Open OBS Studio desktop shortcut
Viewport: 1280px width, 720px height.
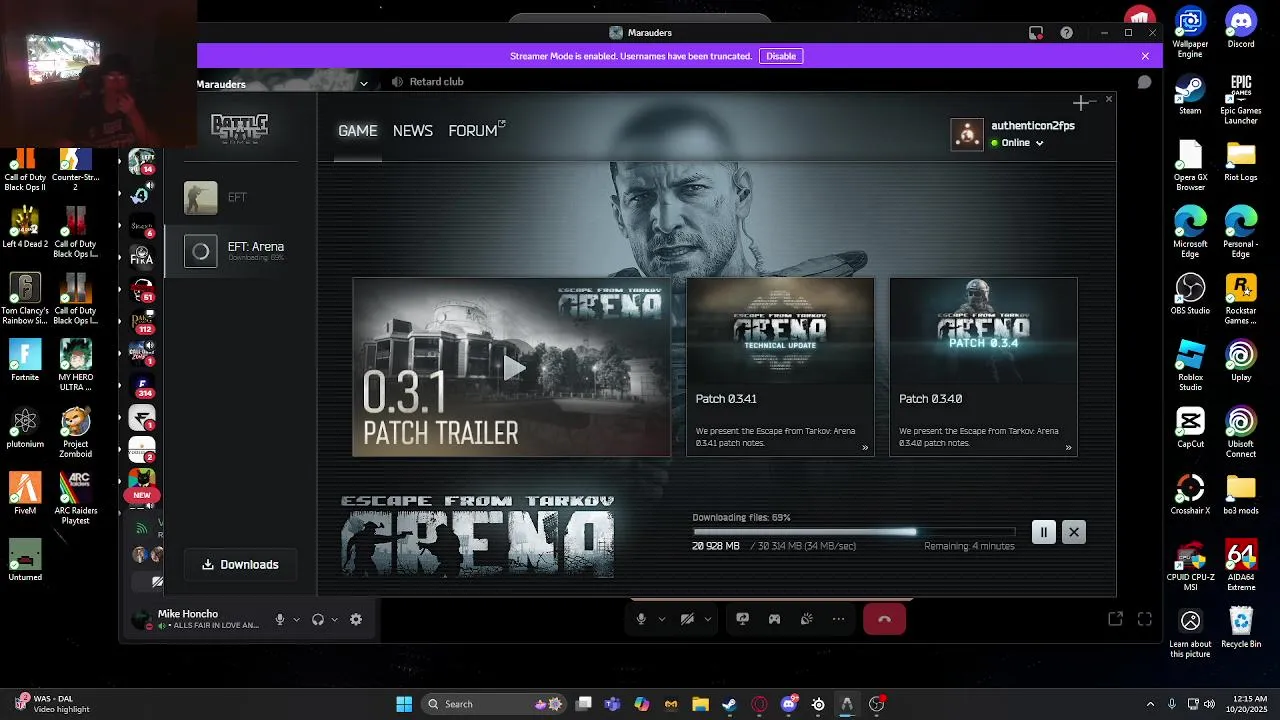pos(1190,295)
